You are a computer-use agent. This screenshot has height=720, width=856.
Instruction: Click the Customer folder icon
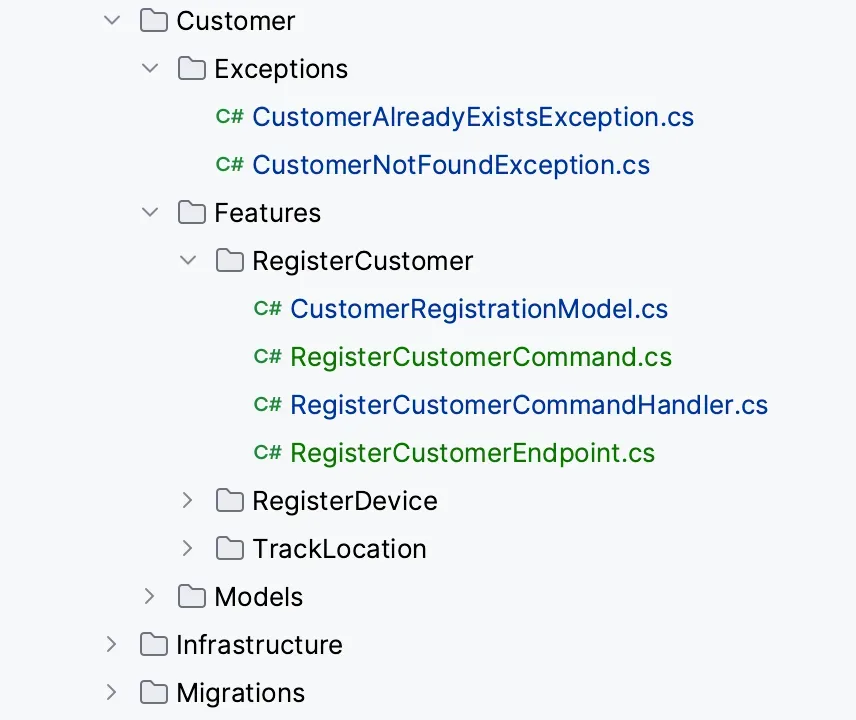153,21
